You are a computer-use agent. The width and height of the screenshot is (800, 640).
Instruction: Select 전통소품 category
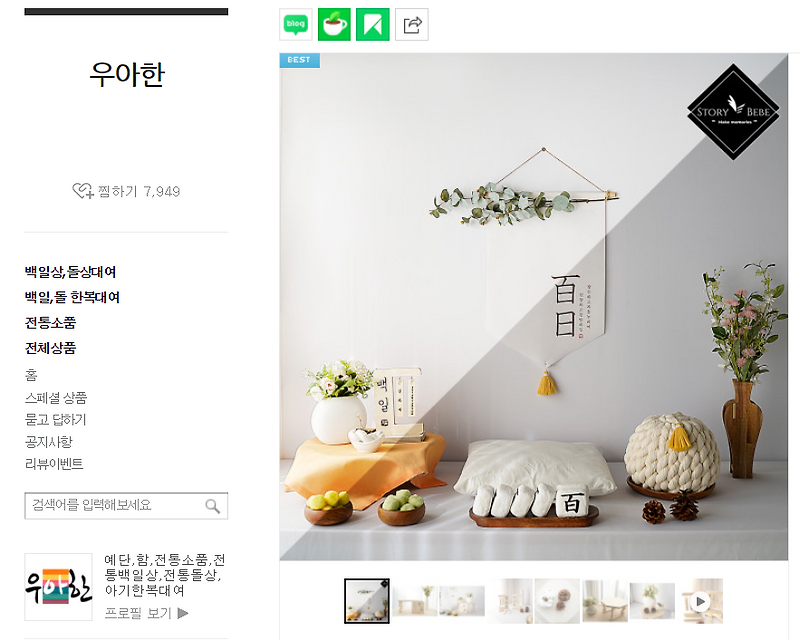(51, 323)
